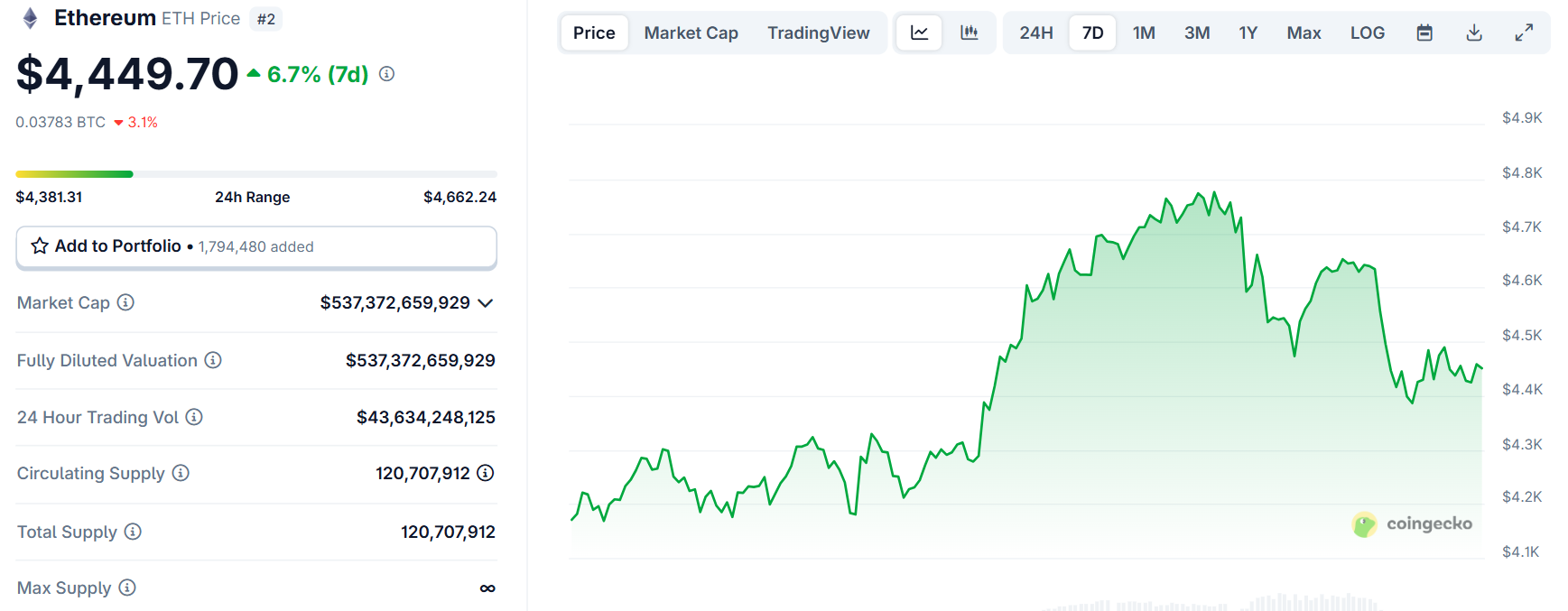Open the Total Supply info icon
Screen dimensions: 1568x611
pyautogui.click(x=133, y=532)
